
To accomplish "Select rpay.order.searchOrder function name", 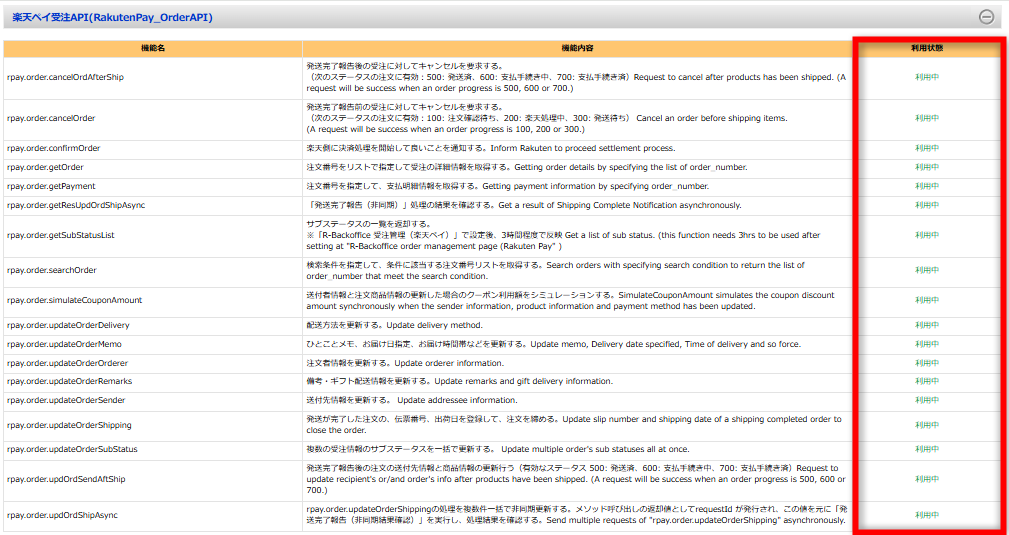I will pos(51,270).
